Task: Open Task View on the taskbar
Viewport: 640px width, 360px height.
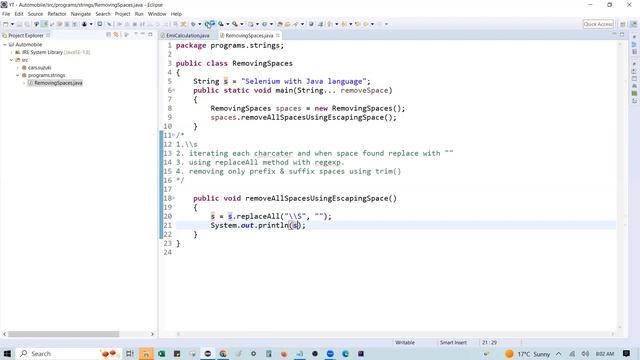Action: pyautogui.click(x=129, y=353)
